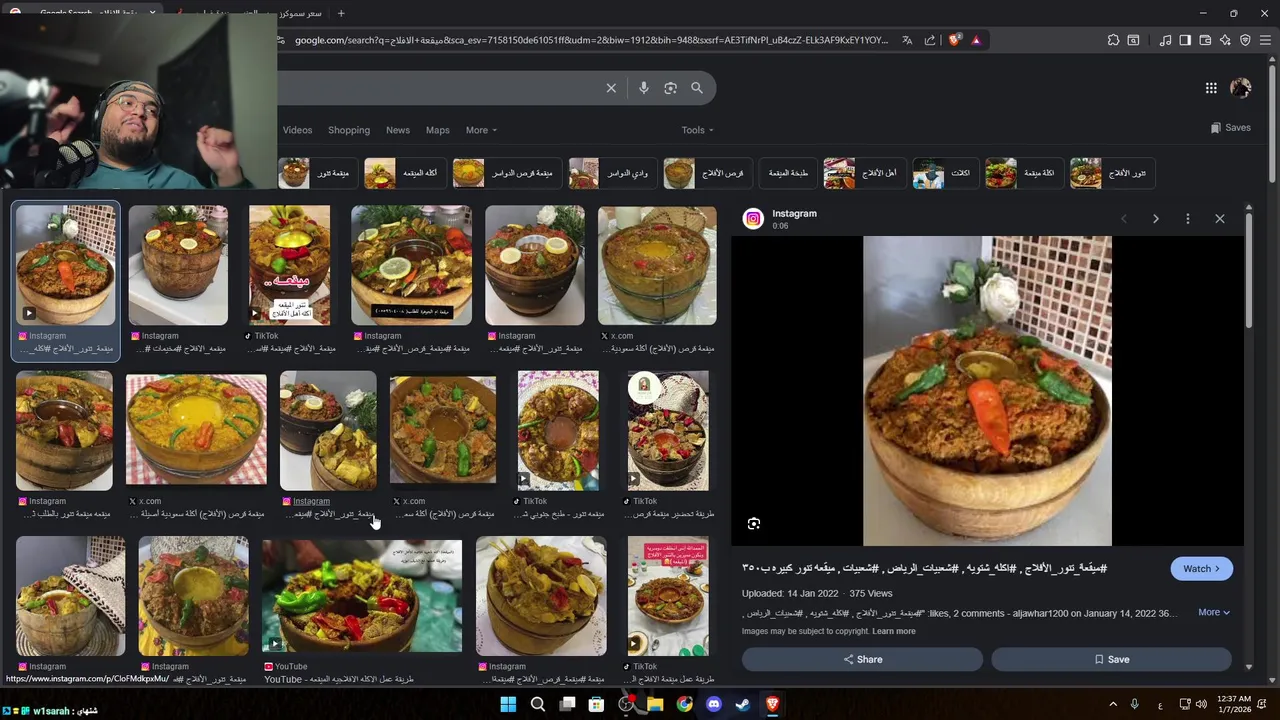
Task: Open Task View on taskbar
Action: pyautogui.click(x=567, y=704)
